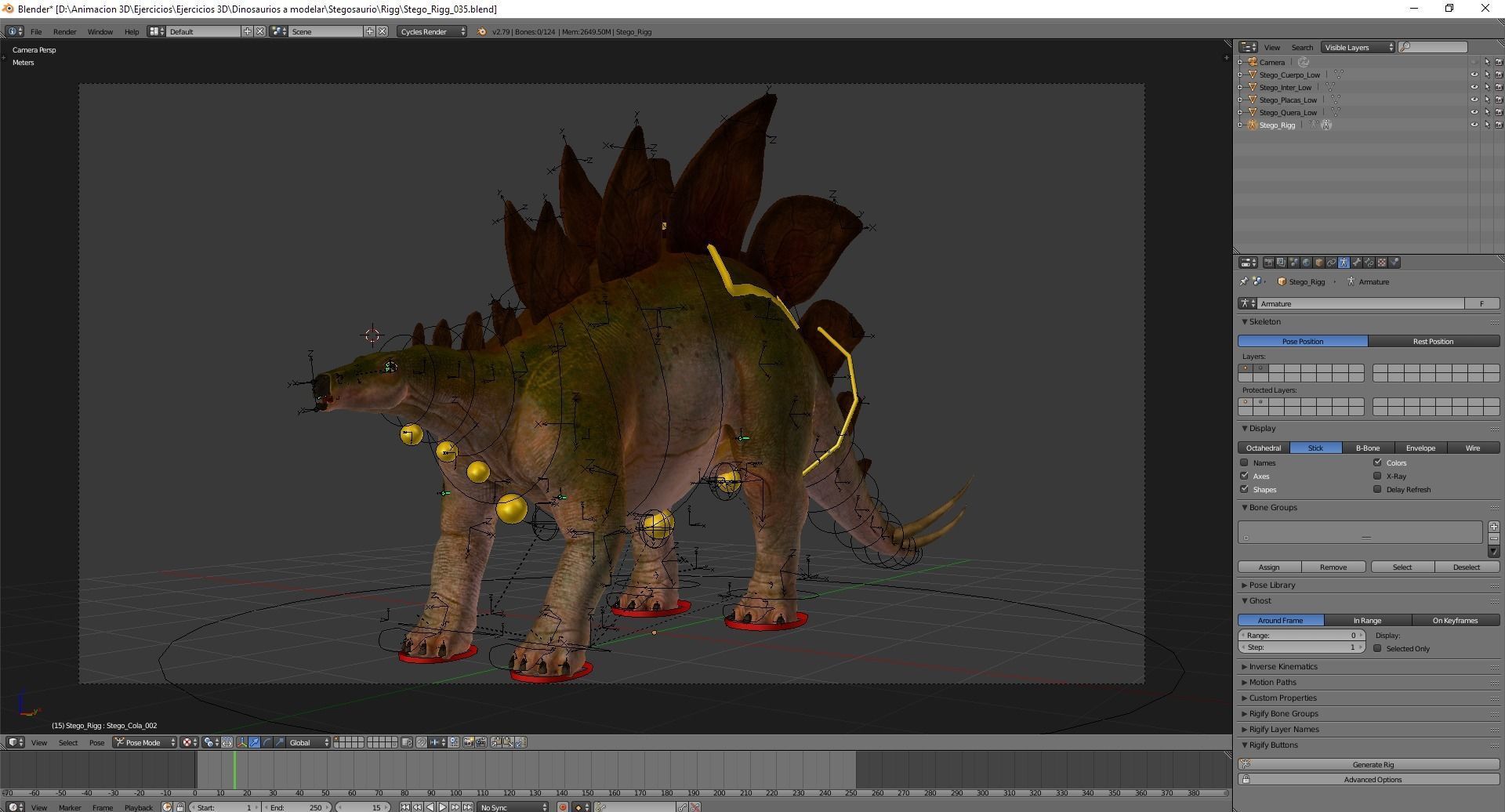
Task: Toggle renderability of Stego_Inter_Low
Action: 1499,88
